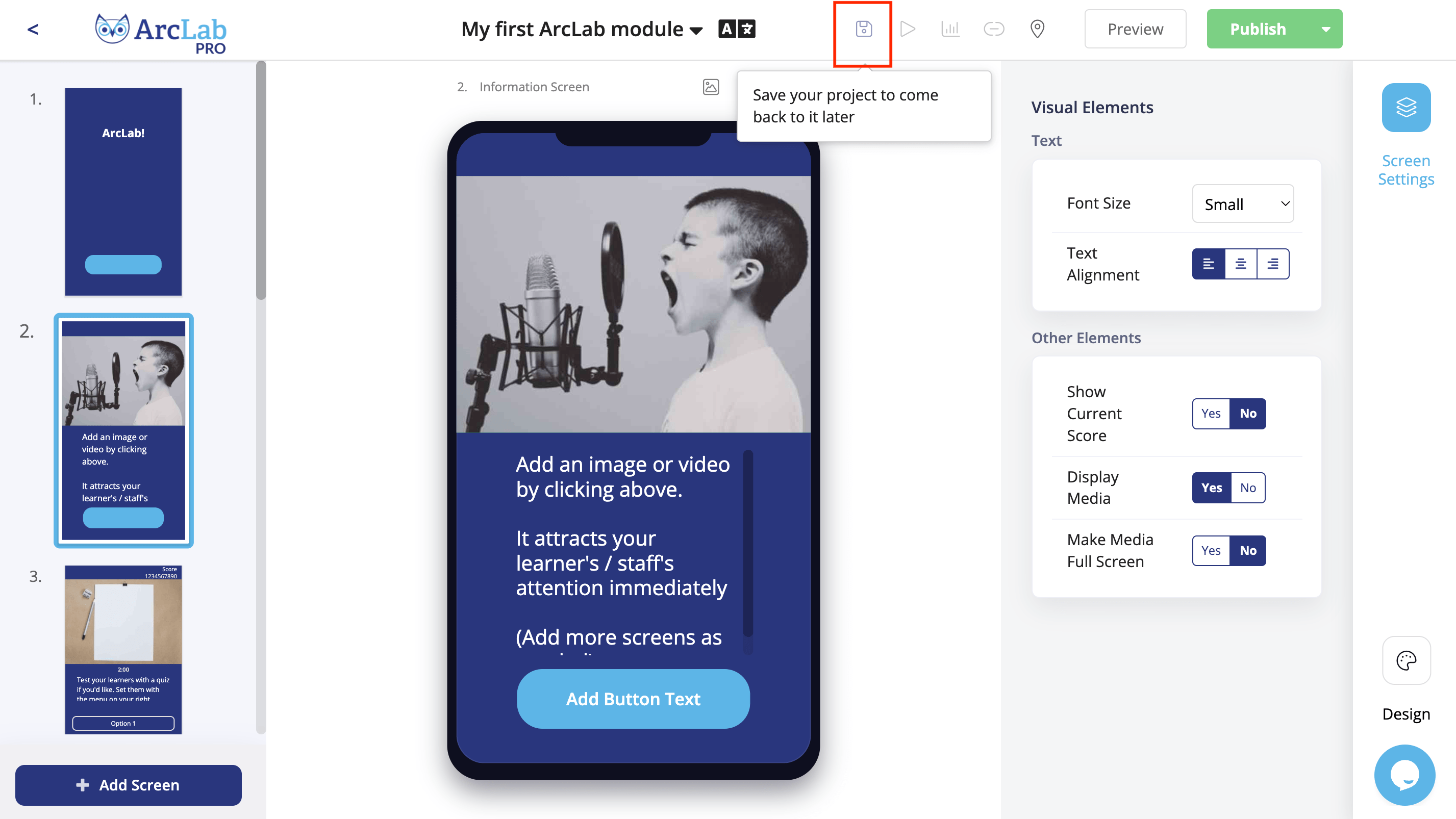Select center text alignment
This screenshot has height=819, width=1456.
pyautogui.click(x=1241, y=264)
